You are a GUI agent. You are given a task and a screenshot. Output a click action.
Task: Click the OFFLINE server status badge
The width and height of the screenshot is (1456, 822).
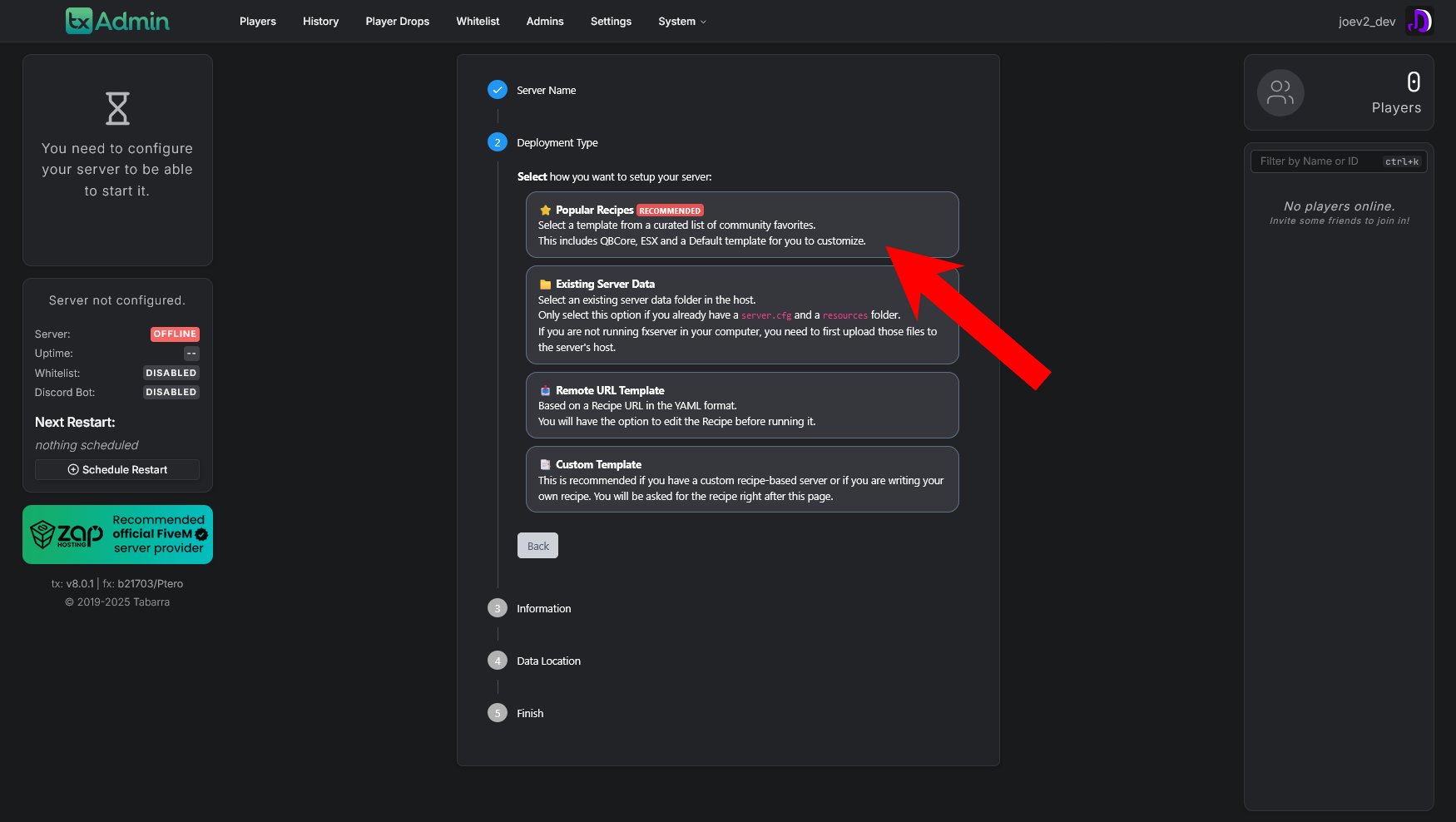175,334
